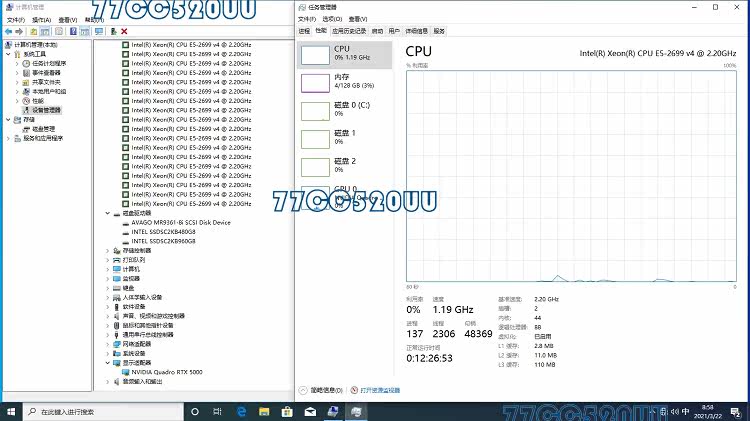Select 计算机管理(本地) root node in the tree
This screenshot has height=421, width=750.
click(x=35, y=44)
